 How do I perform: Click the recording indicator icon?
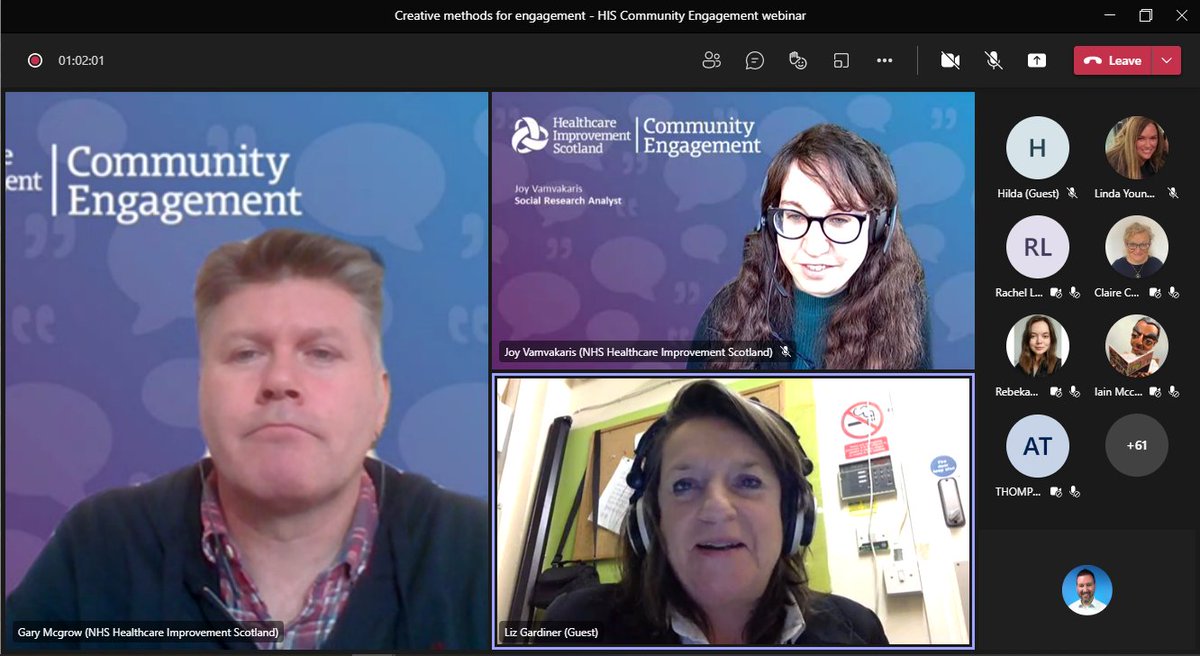35,60
